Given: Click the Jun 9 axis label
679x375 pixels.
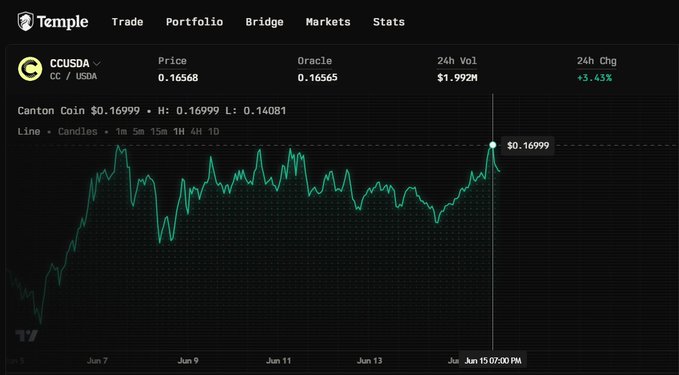Looking at the screenshot, I should (x=188, y=360).
